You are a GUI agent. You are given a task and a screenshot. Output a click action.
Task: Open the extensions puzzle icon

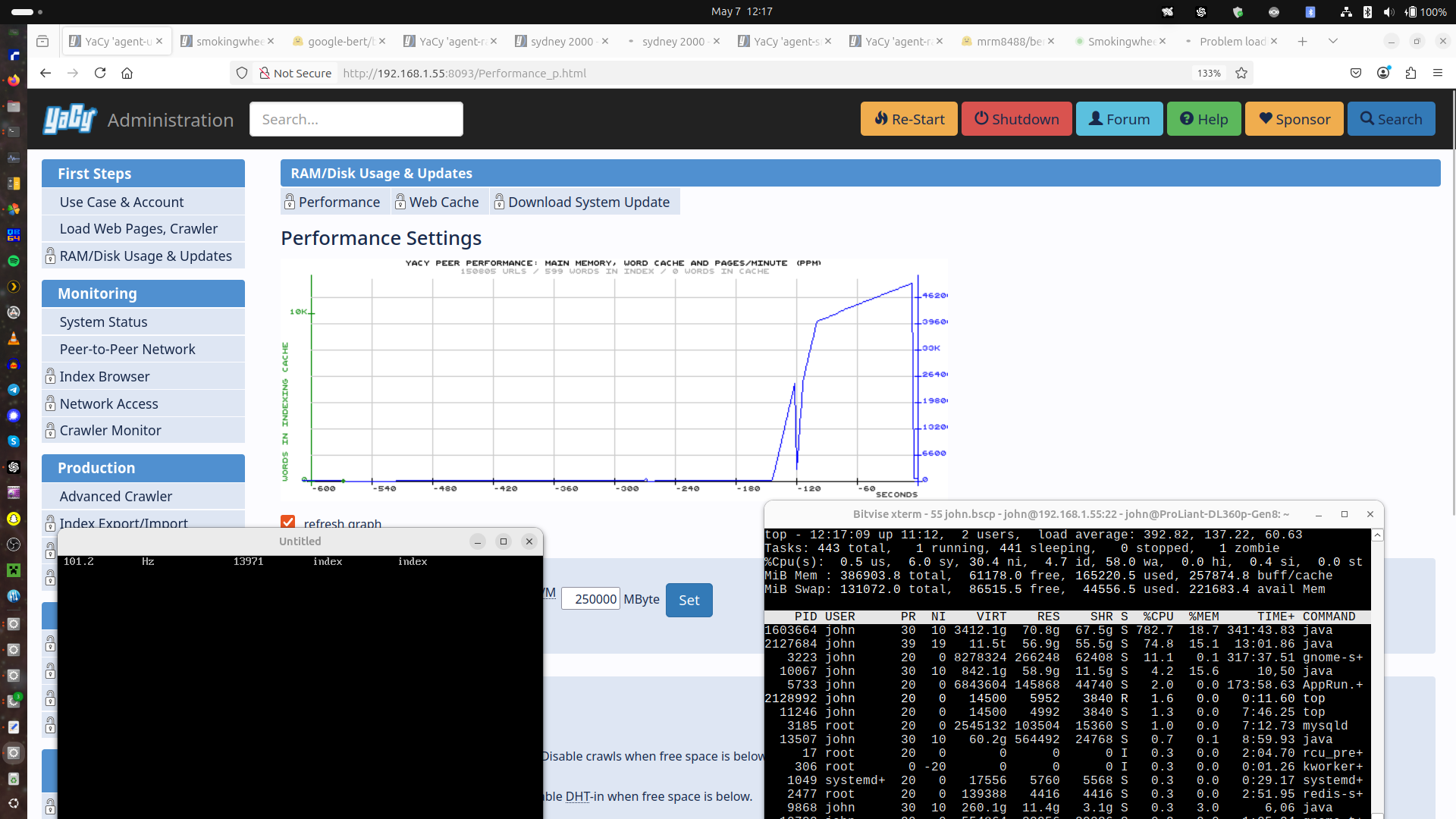[x=1410, y=73]
